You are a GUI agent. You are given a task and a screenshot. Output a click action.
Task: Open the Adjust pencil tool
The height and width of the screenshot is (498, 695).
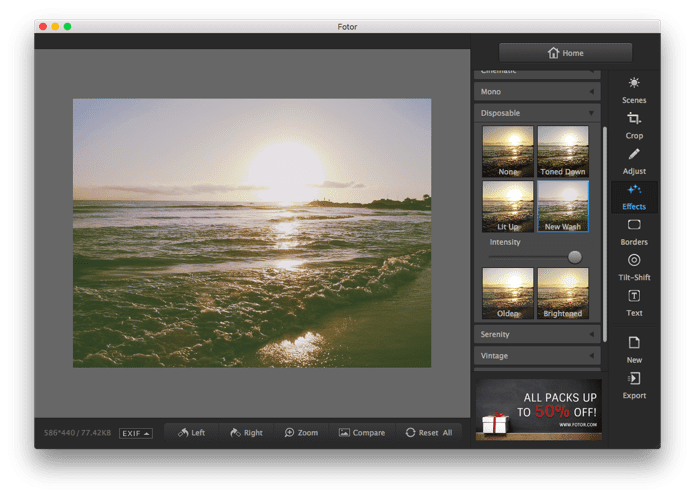(x=634, y=161)
